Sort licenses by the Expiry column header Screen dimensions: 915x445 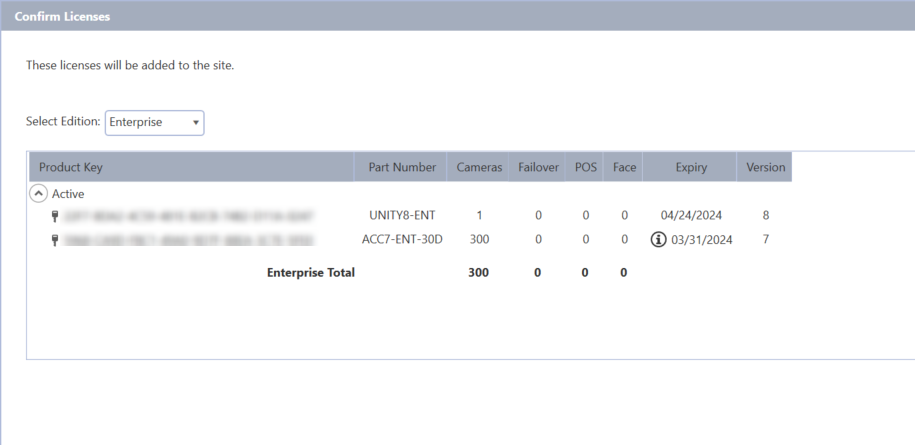point(690,167)
